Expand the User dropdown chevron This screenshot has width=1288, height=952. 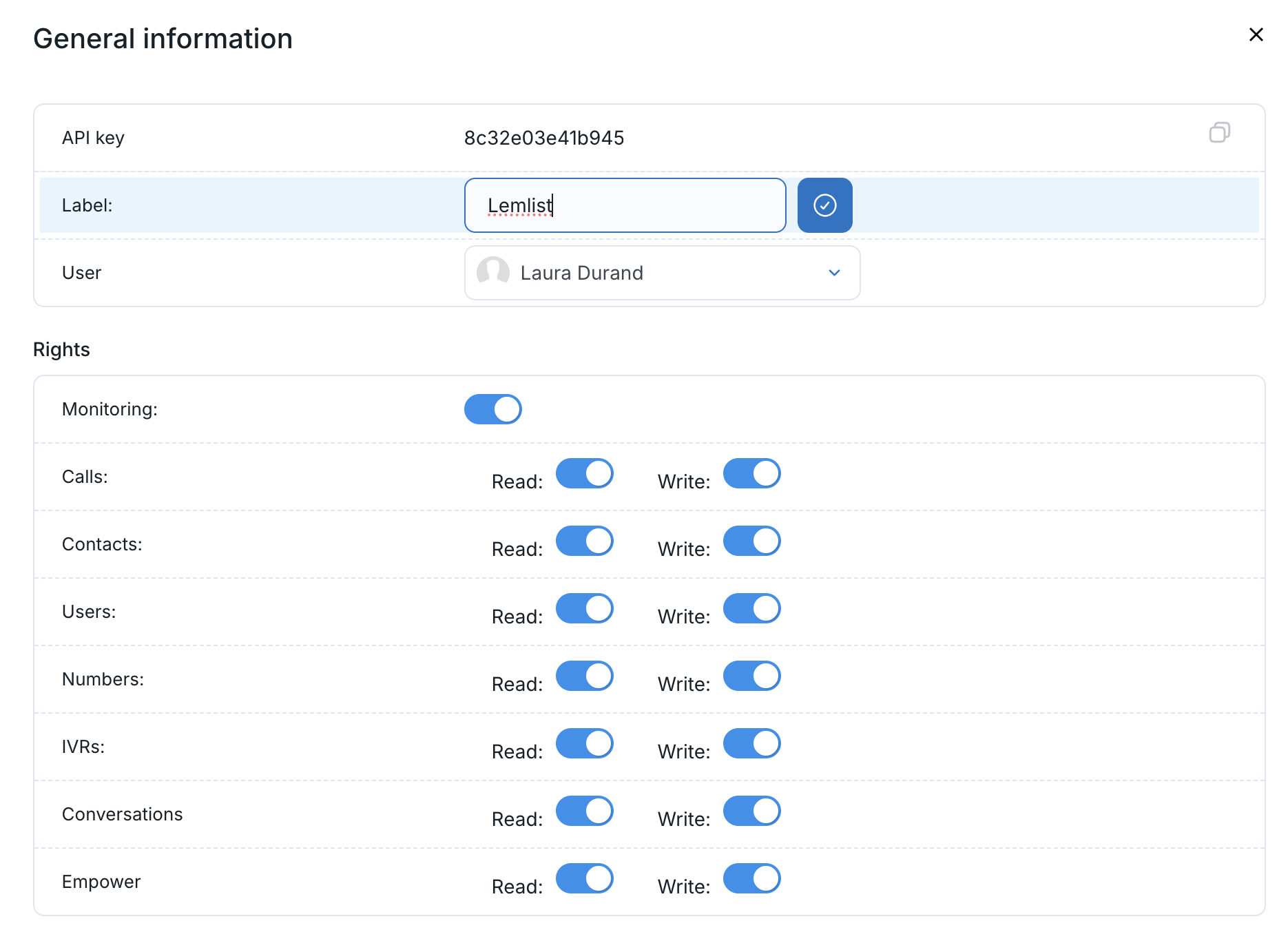point(834,273)
